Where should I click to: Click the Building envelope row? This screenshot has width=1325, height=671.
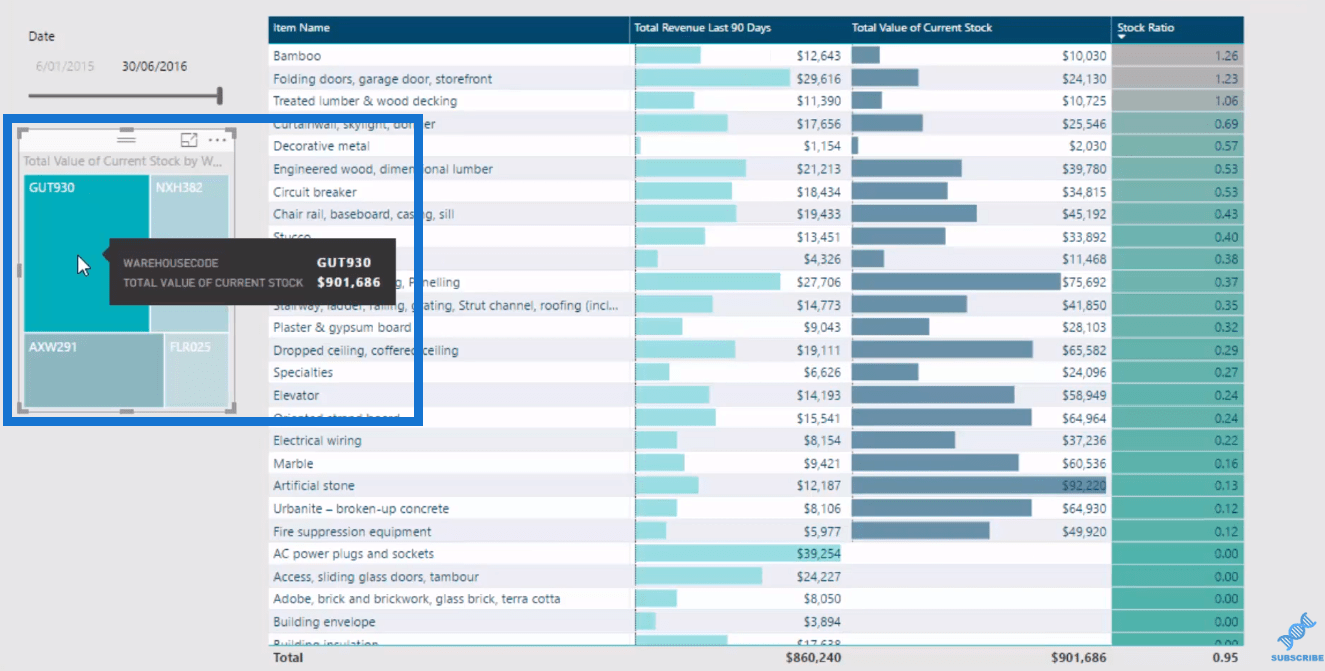[756, 622]
